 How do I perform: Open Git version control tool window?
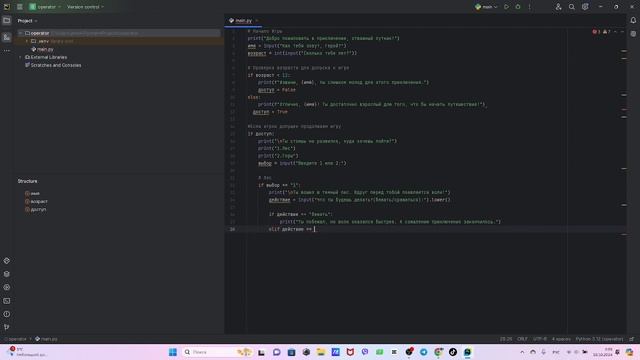tap(7, 327)
